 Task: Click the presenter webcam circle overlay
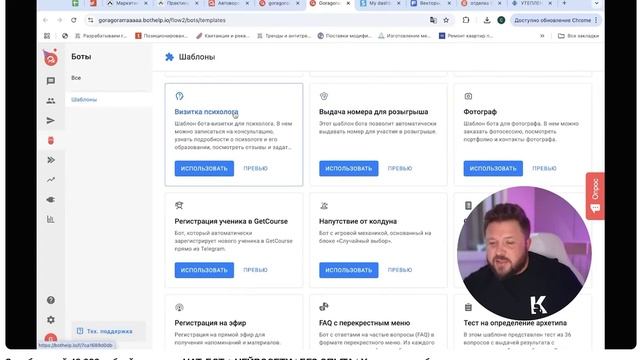tap(524, 253)
